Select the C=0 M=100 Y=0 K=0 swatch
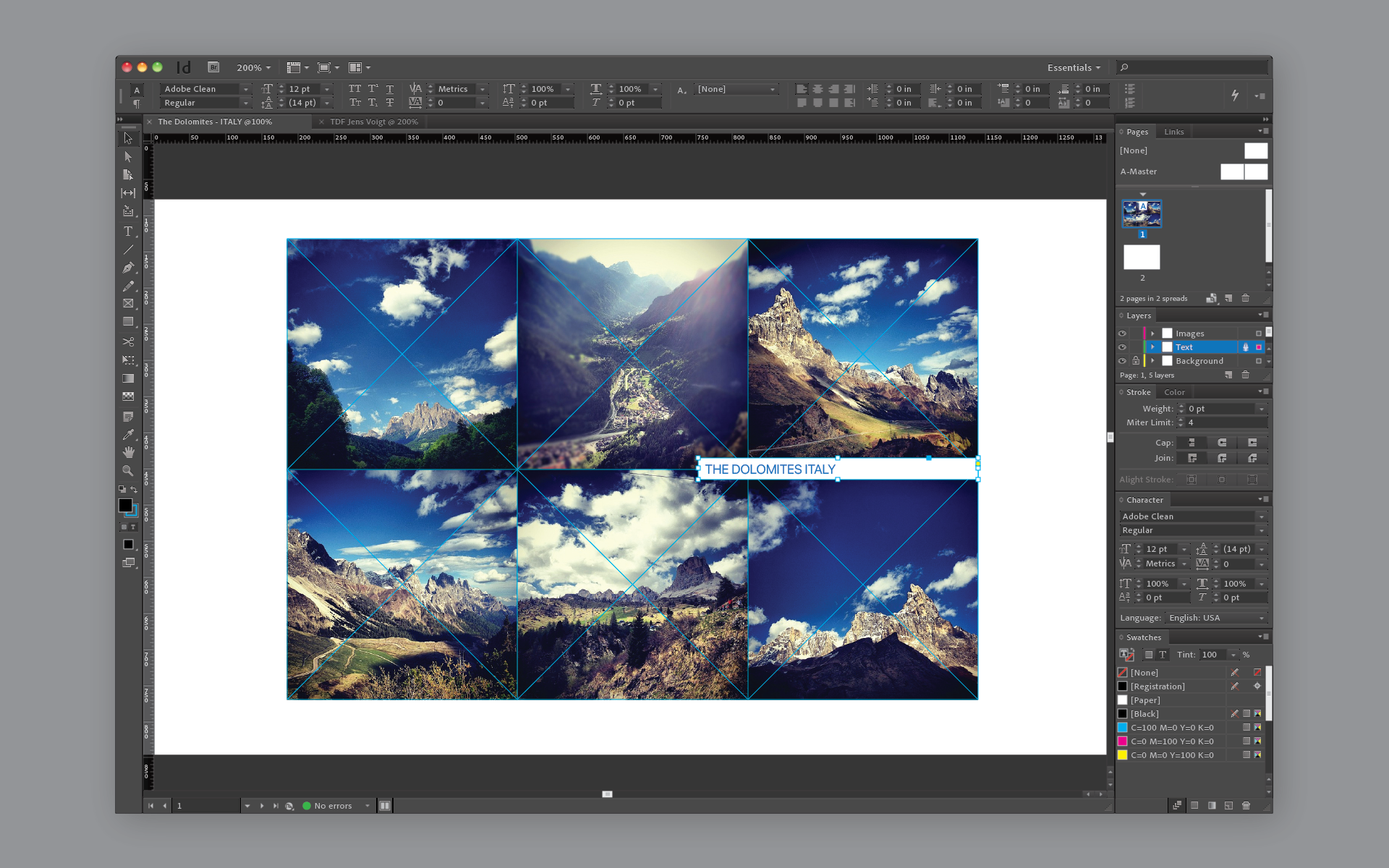The height and width of the screenshot is (868, 1389). [1171, 741]
